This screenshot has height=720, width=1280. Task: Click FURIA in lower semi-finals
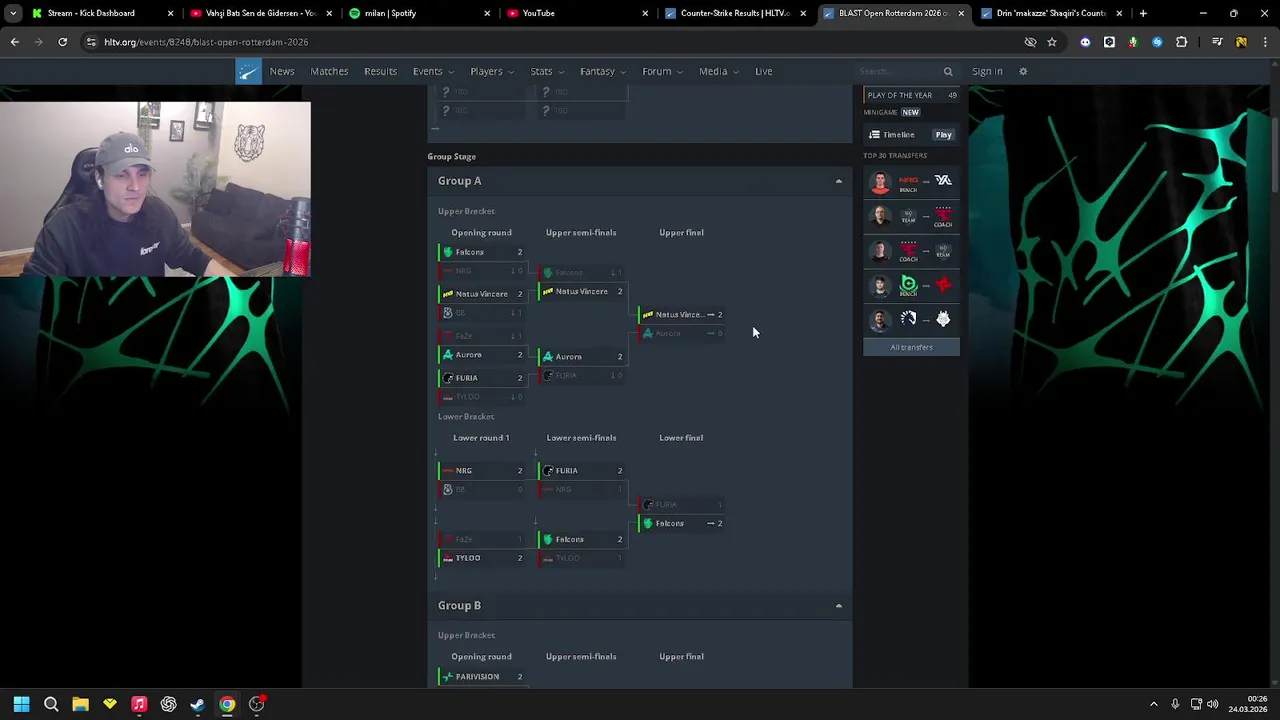click(x=582, y=471)
